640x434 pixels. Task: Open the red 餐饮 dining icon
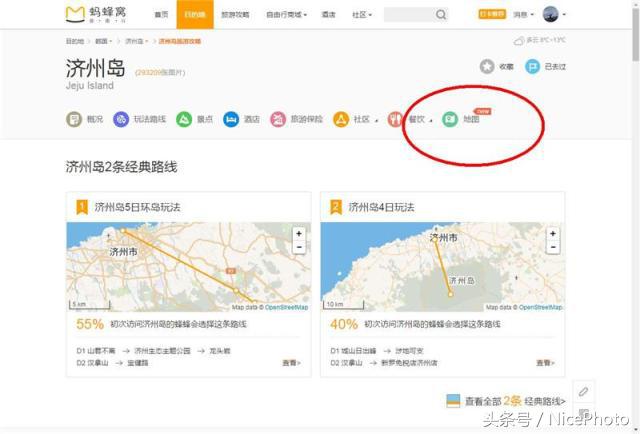coord(395,119)
